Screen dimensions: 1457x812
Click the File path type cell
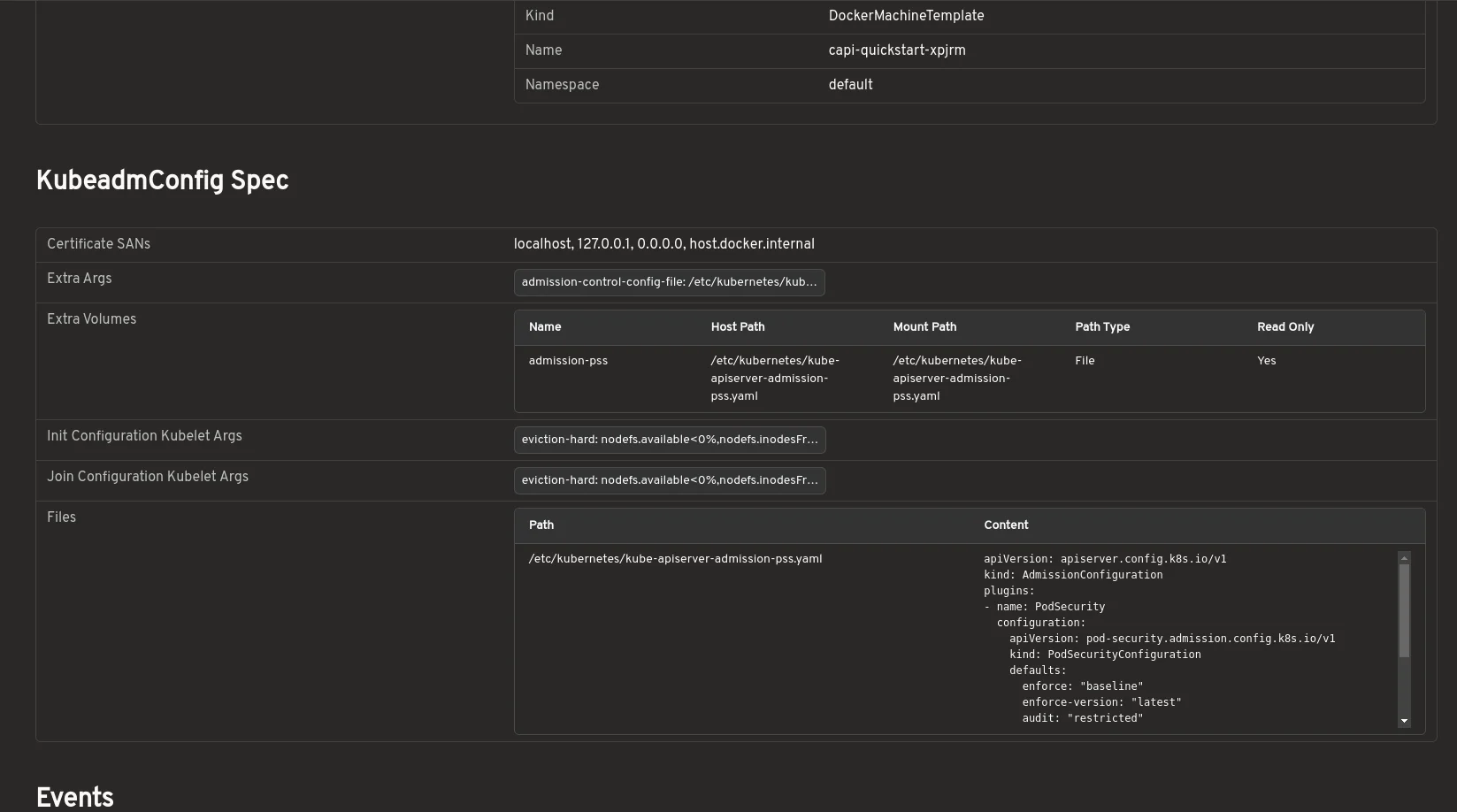point(1085,361)
